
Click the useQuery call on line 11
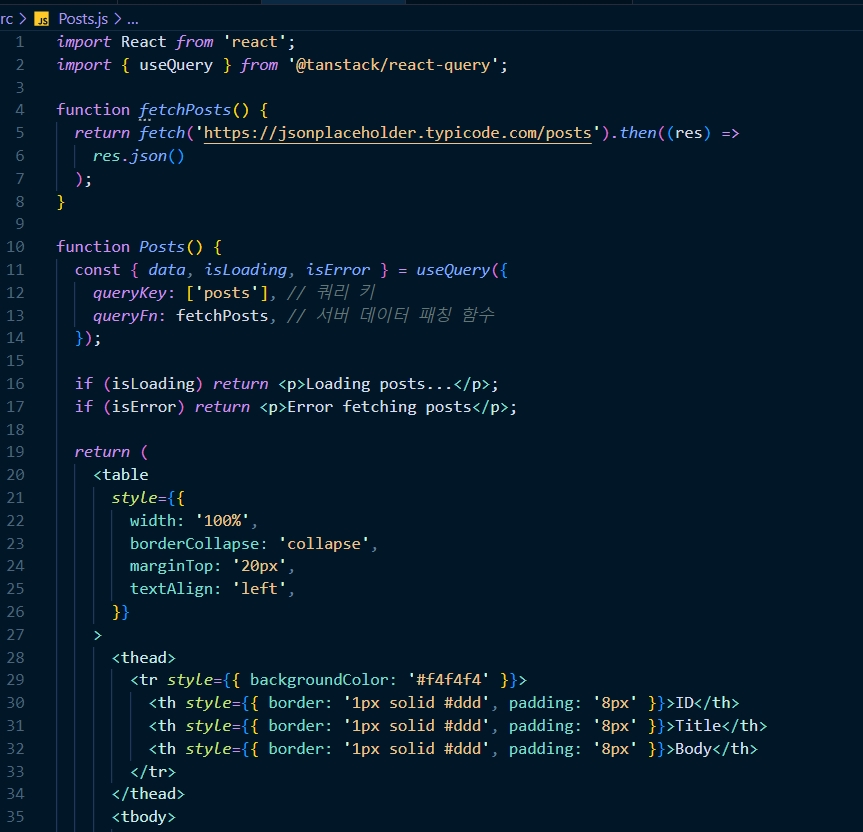click(x=453, y=270)
